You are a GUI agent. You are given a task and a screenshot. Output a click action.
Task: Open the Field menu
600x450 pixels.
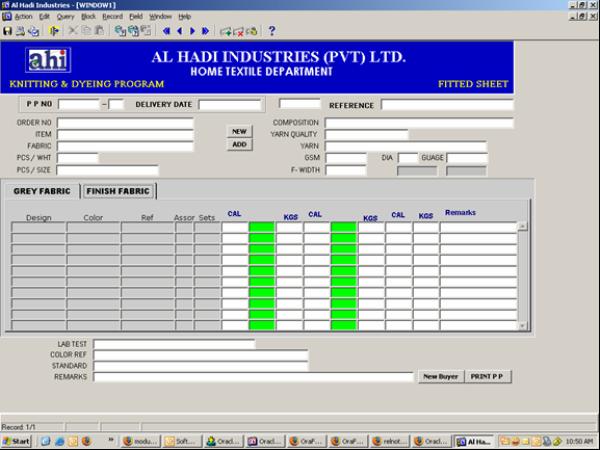point(136,16)
